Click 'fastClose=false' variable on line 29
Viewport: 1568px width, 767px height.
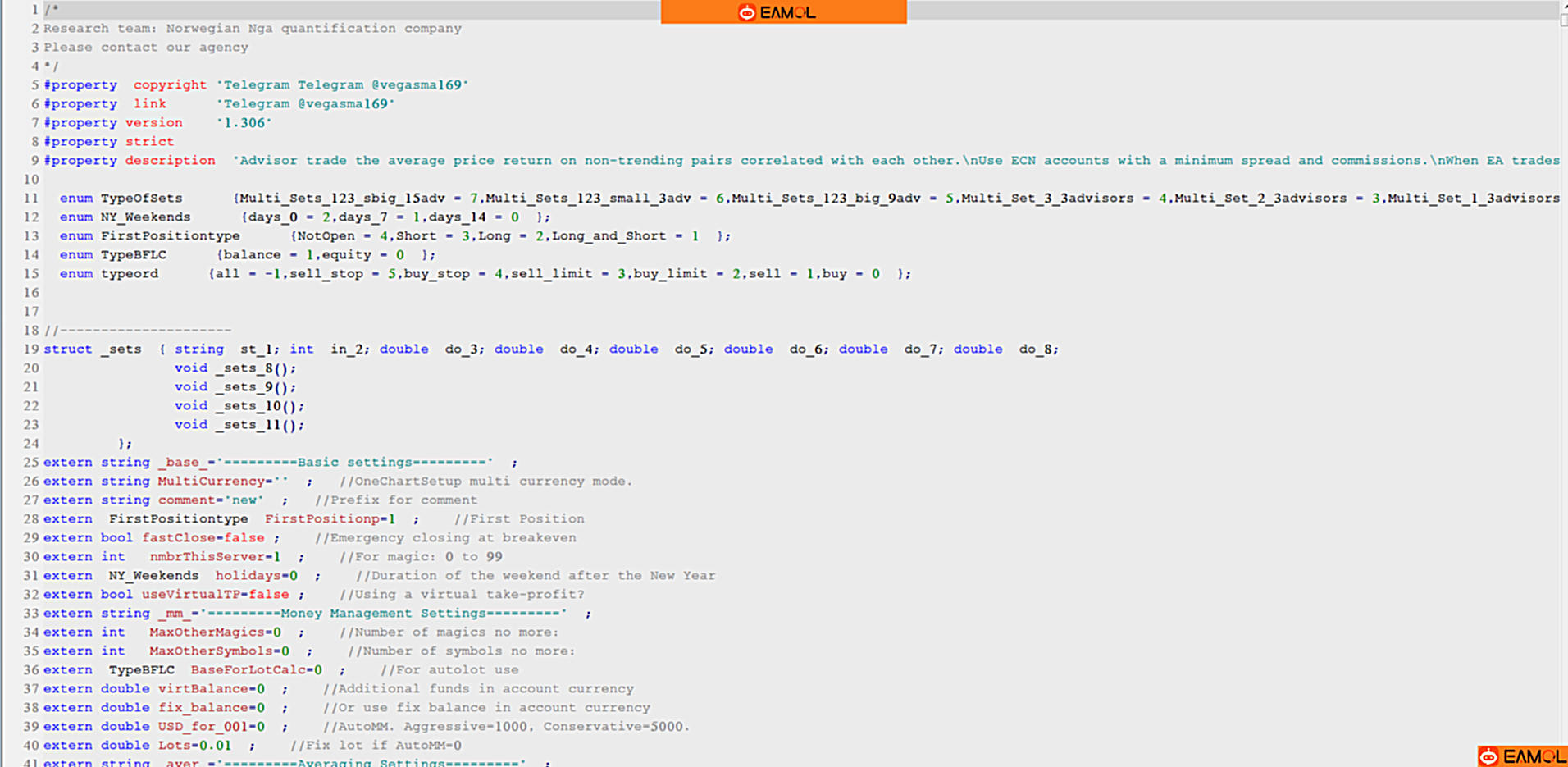pos(203,538)
